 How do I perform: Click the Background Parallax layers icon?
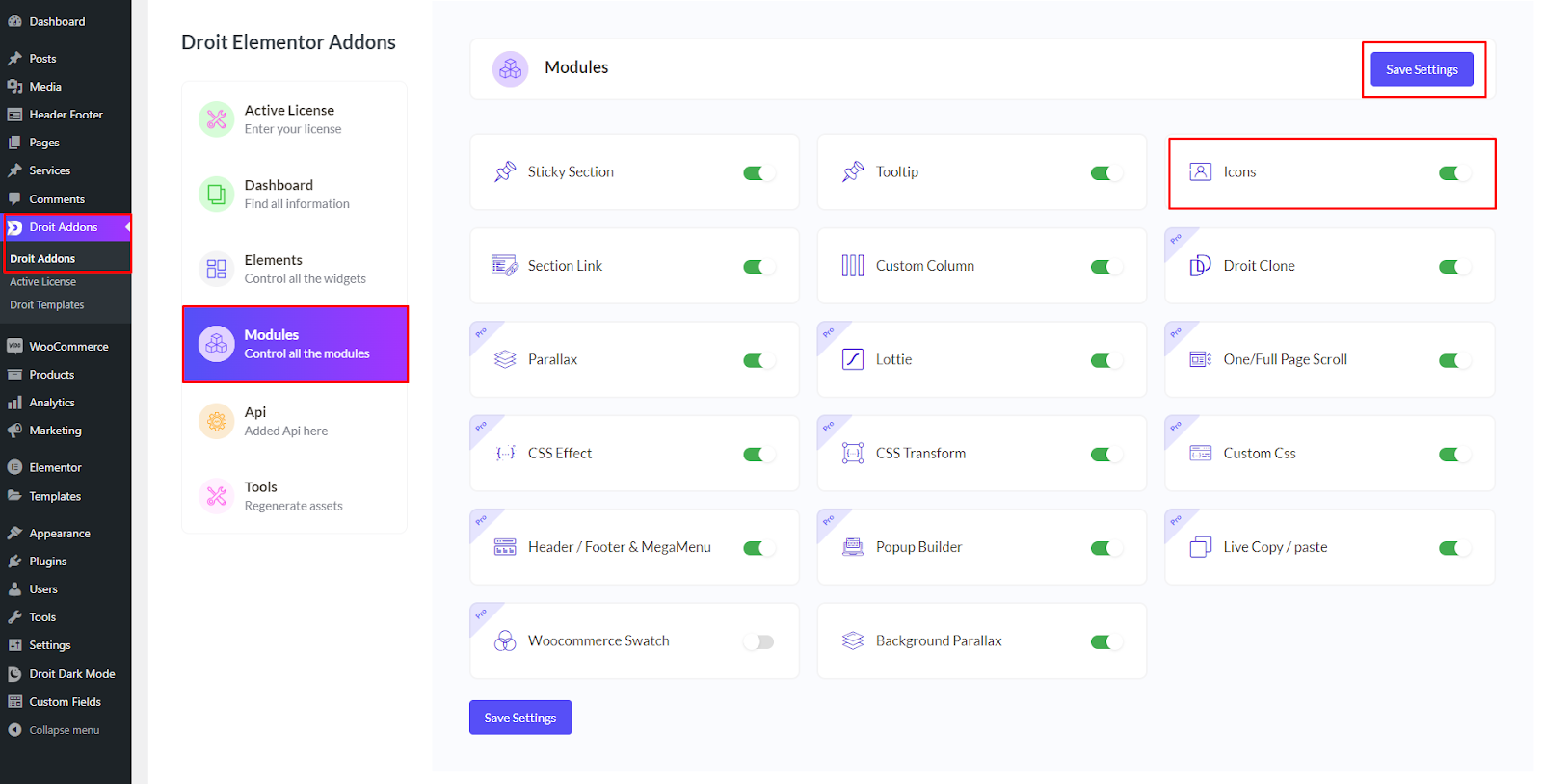tap(853, 640)
